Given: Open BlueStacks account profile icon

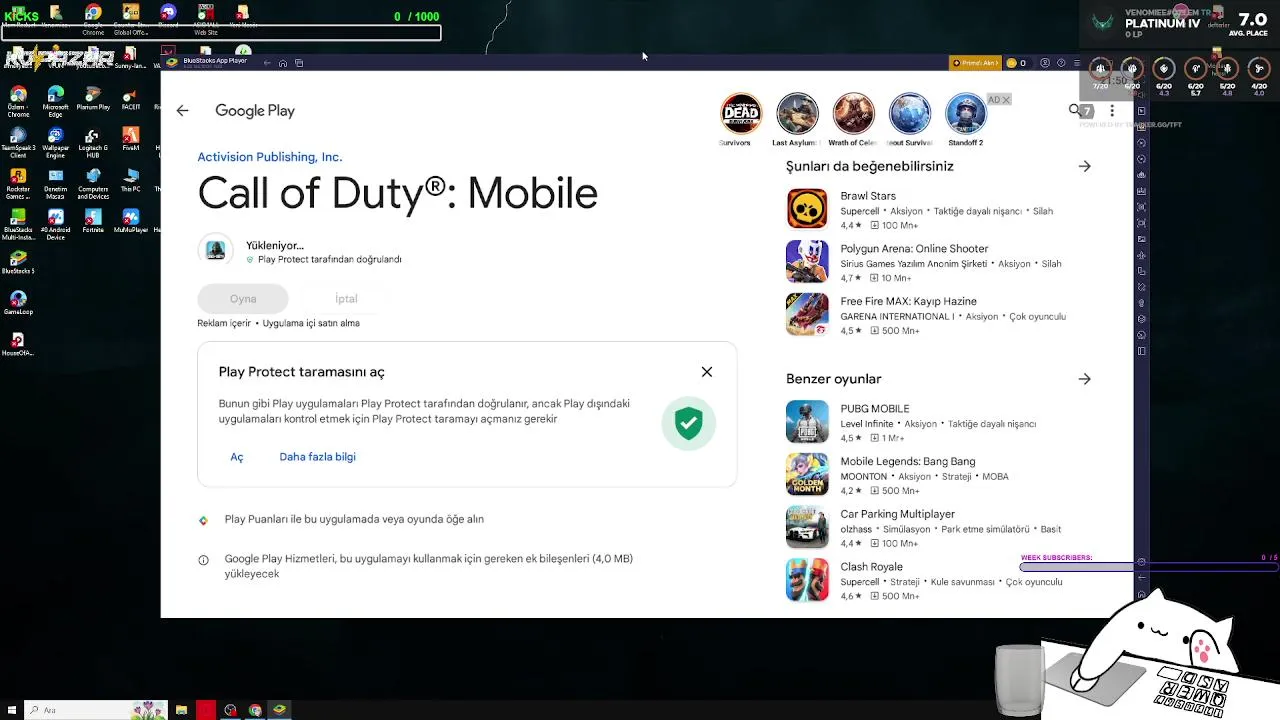Looking at the screenshot, I should pyautogui.click(x=1045, y=63).
